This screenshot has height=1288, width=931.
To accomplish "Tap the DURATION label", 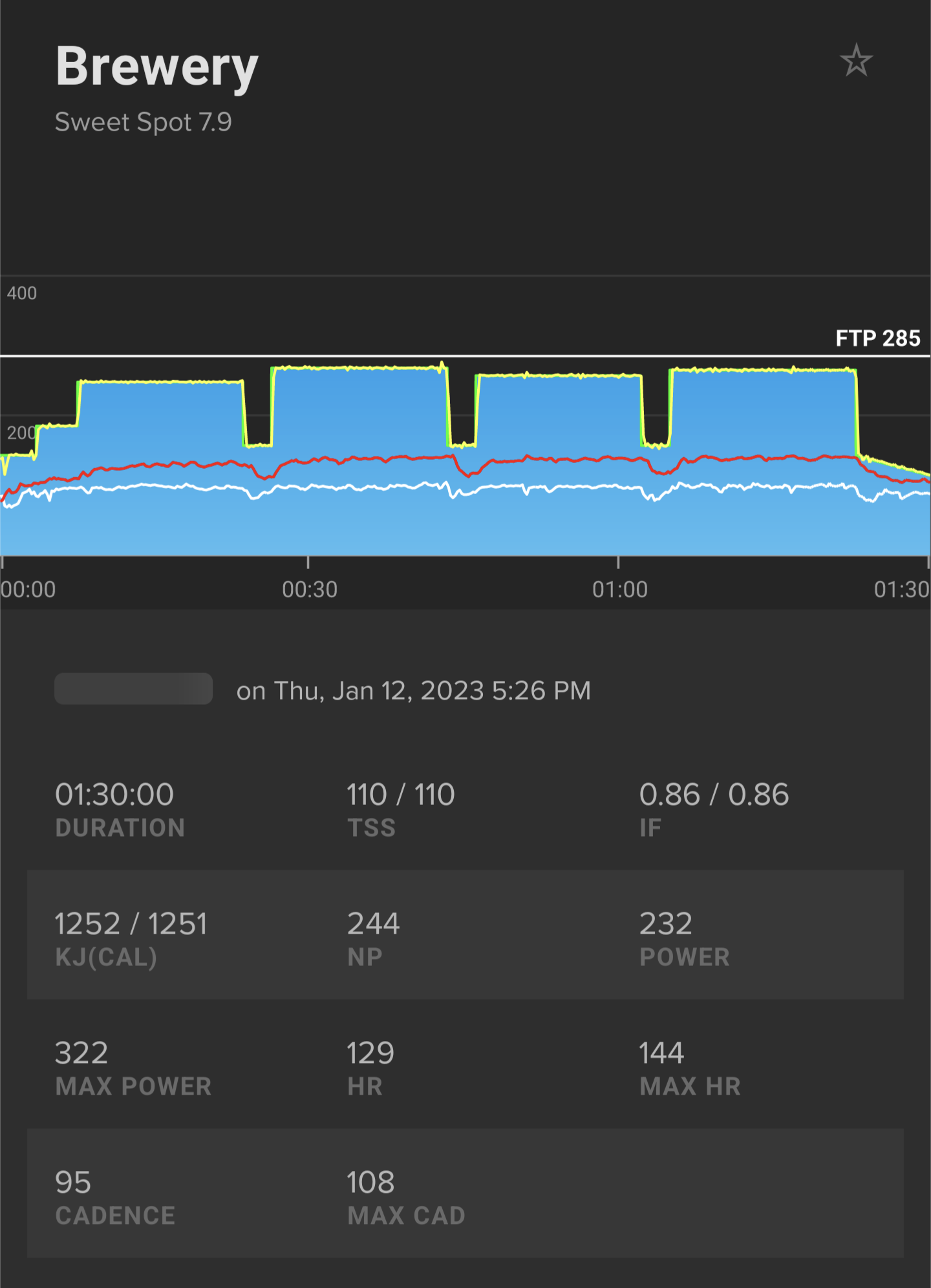I will (x=120, y=828).
